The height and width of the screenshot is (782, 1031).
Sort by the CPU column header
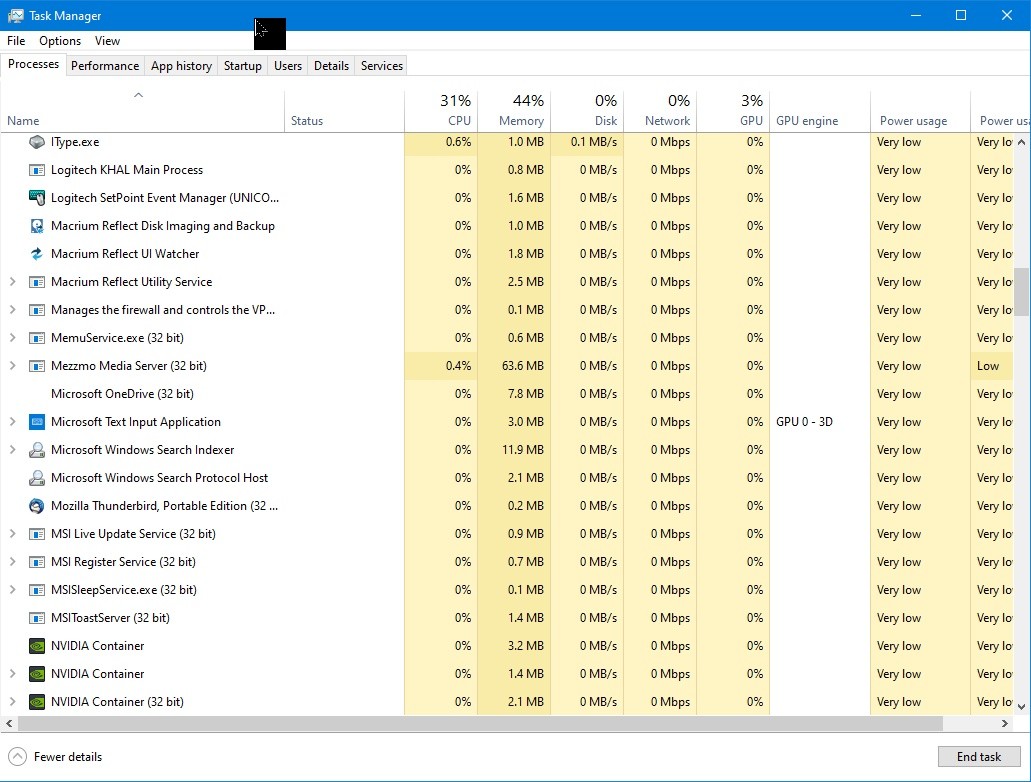click(x=441, y=111)
